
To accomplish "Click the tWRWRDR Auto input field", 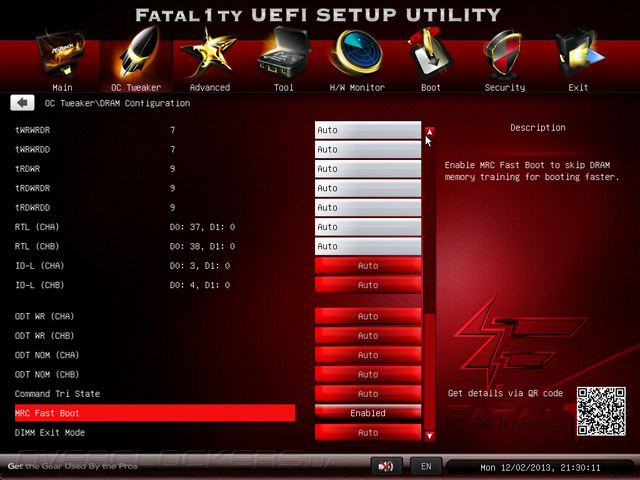I will [x=368, y=130].
